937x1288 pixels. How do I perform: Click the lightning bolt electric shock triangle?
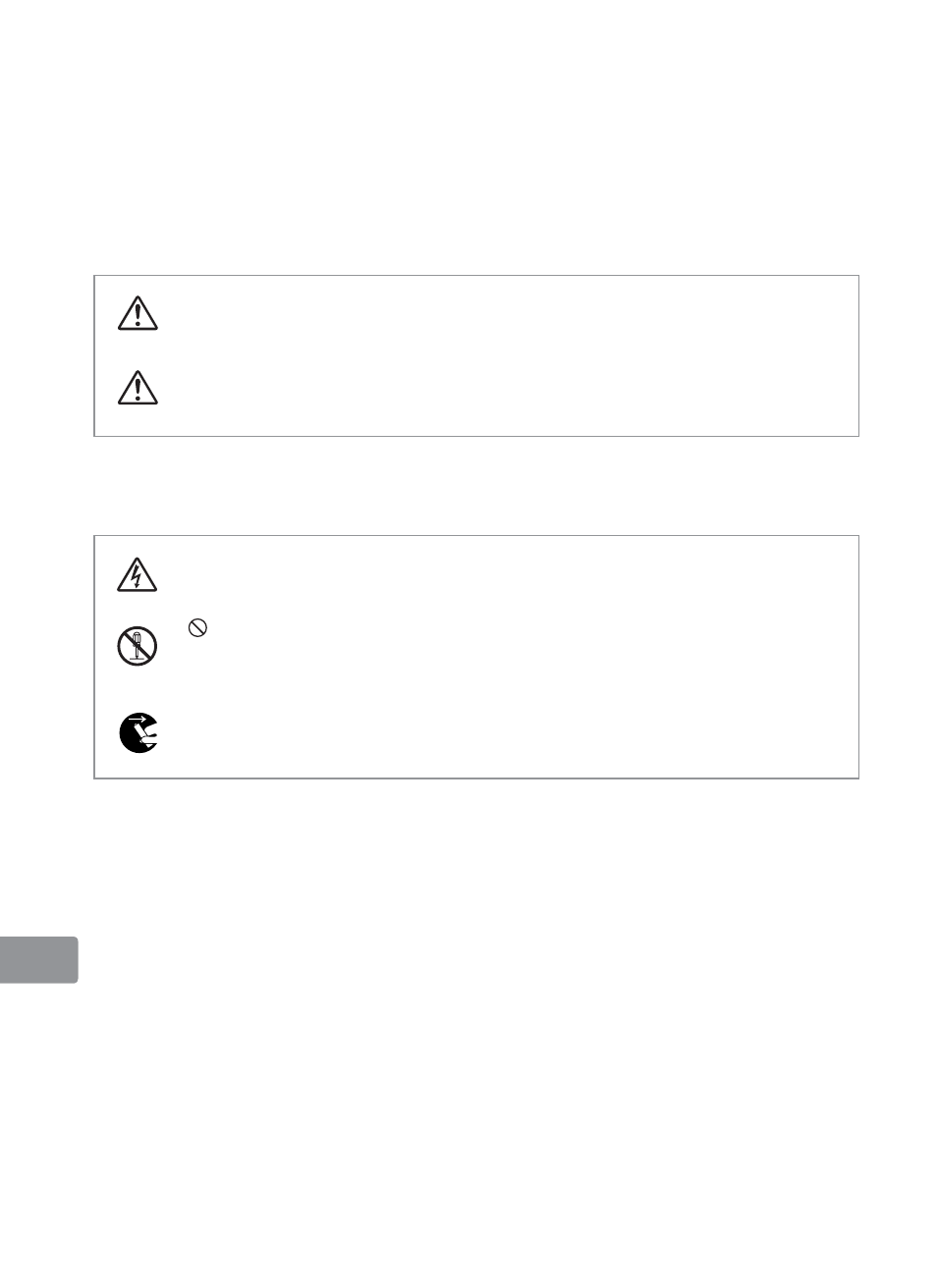(137, 574)
